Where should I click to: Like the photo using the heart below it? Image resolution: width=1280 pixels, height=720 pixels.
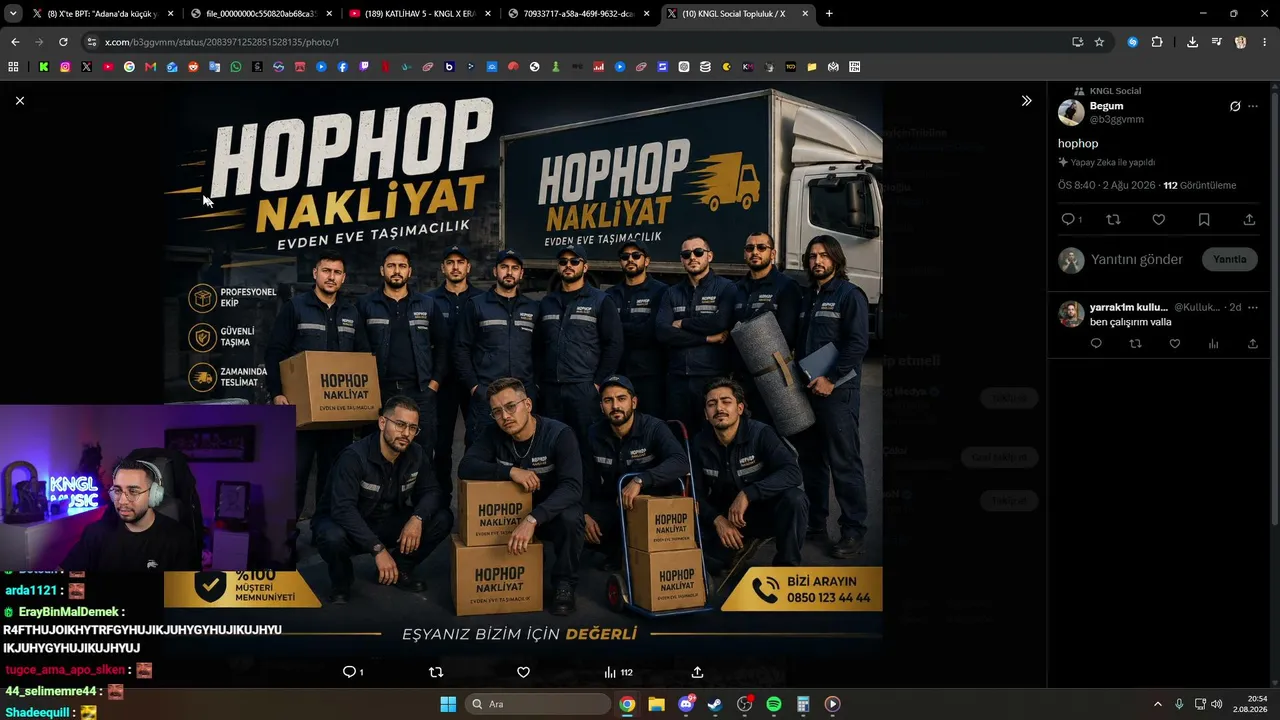pos(523,672)
